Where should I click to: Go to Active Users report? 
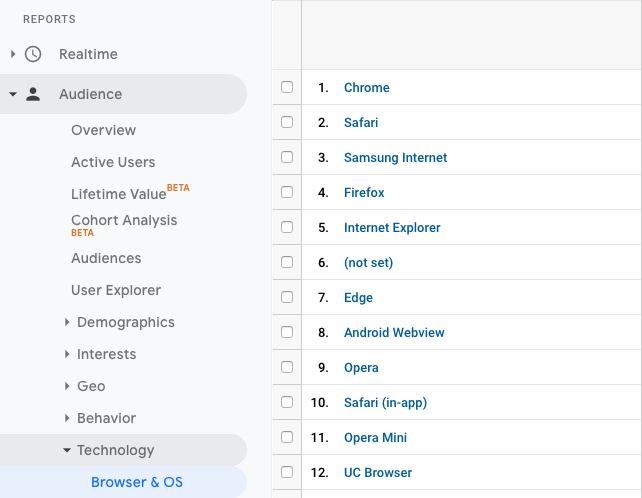click(113, 162)
